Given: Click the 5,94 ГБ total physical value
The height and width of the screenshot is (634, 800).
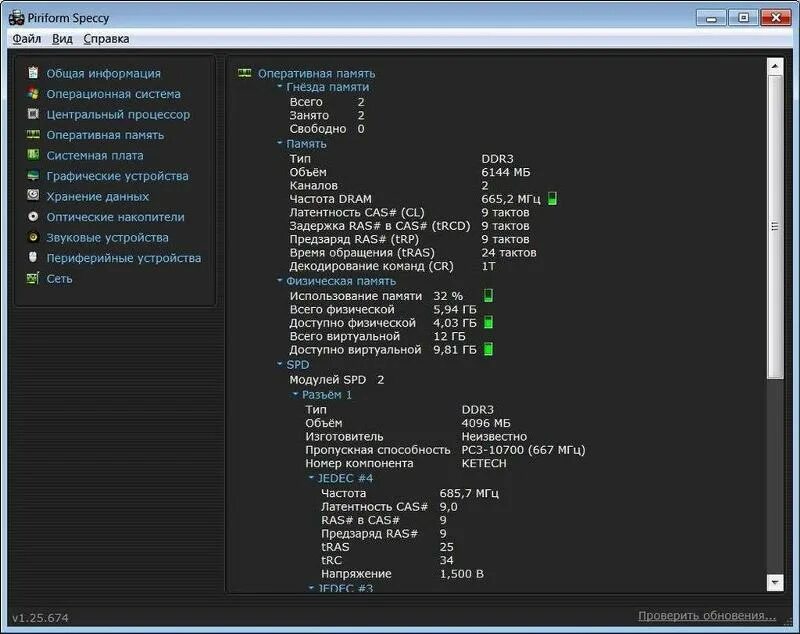Looking at the screenshot, I should point(455,309).
